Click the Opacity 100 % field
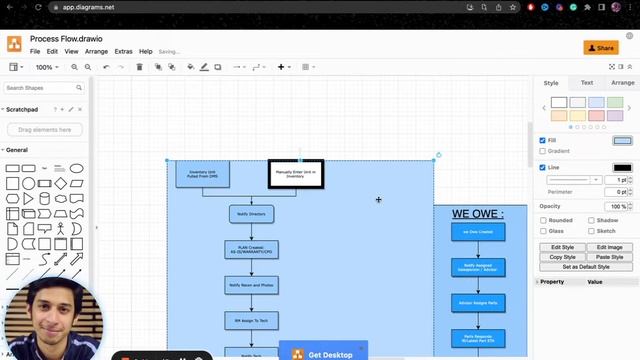 click(x=616, y=207)
